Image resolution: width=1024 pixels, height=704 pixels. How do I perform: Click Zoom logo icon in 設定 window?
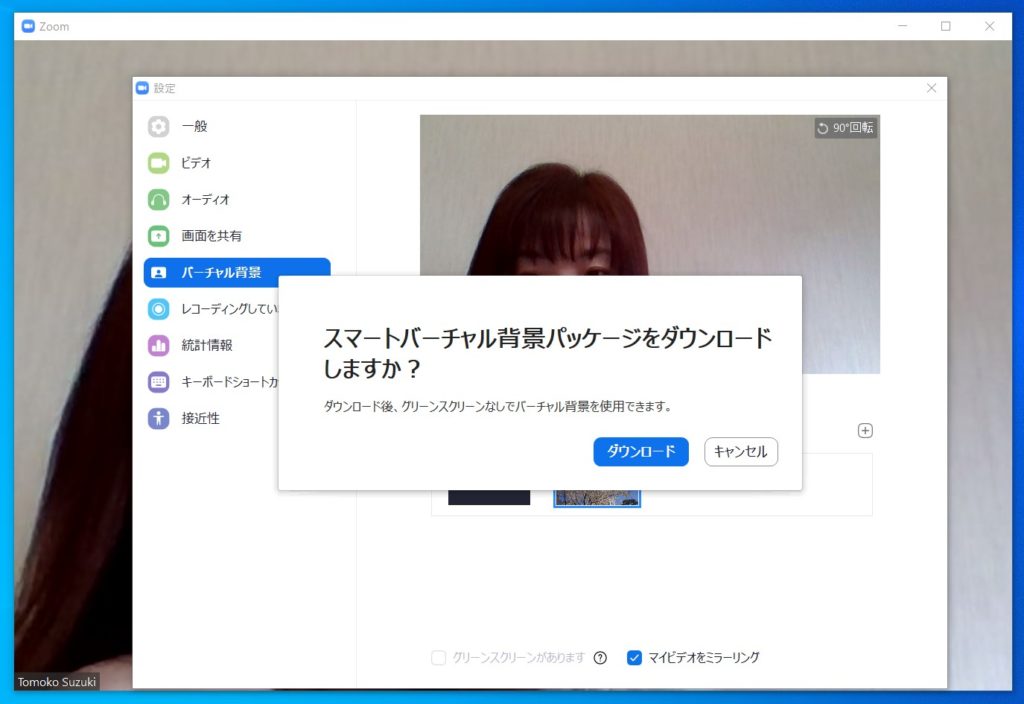tap(142, 88)
